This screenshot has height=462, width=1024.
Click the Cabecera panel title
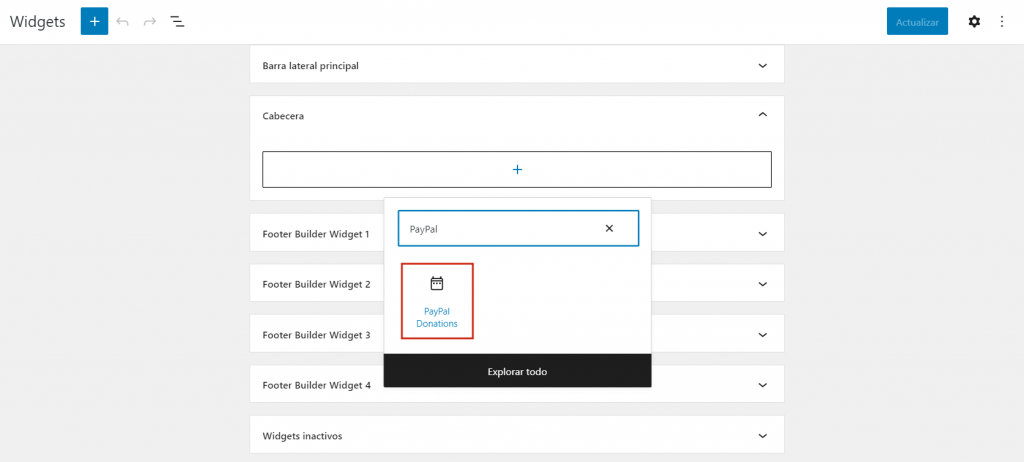pyautogui.click(x=283, y=116)
